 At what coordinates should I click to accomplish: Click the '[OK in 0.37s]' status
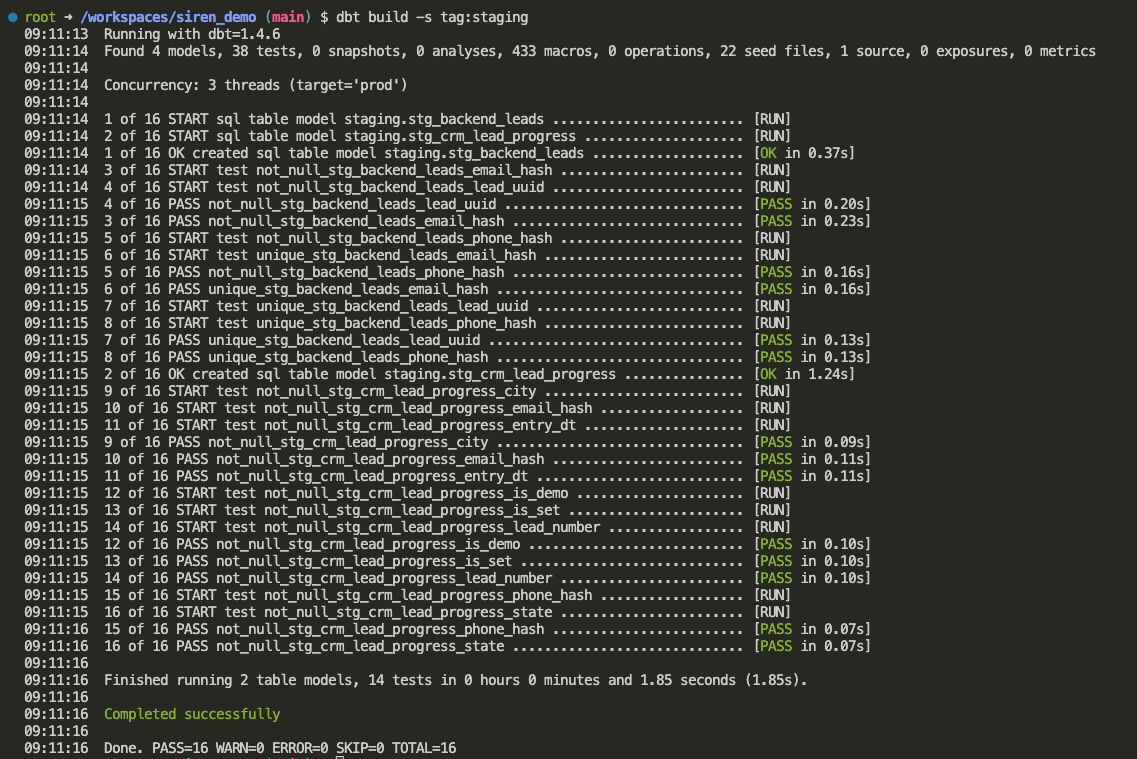pos(804,153)
